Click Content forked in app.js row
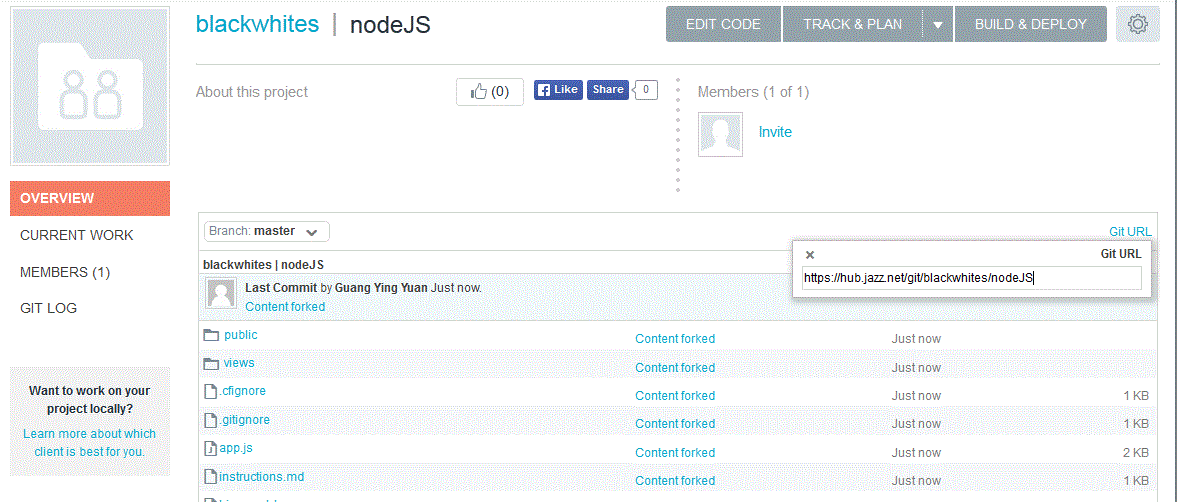This screenshot has width=1177, height=502. 675,452
